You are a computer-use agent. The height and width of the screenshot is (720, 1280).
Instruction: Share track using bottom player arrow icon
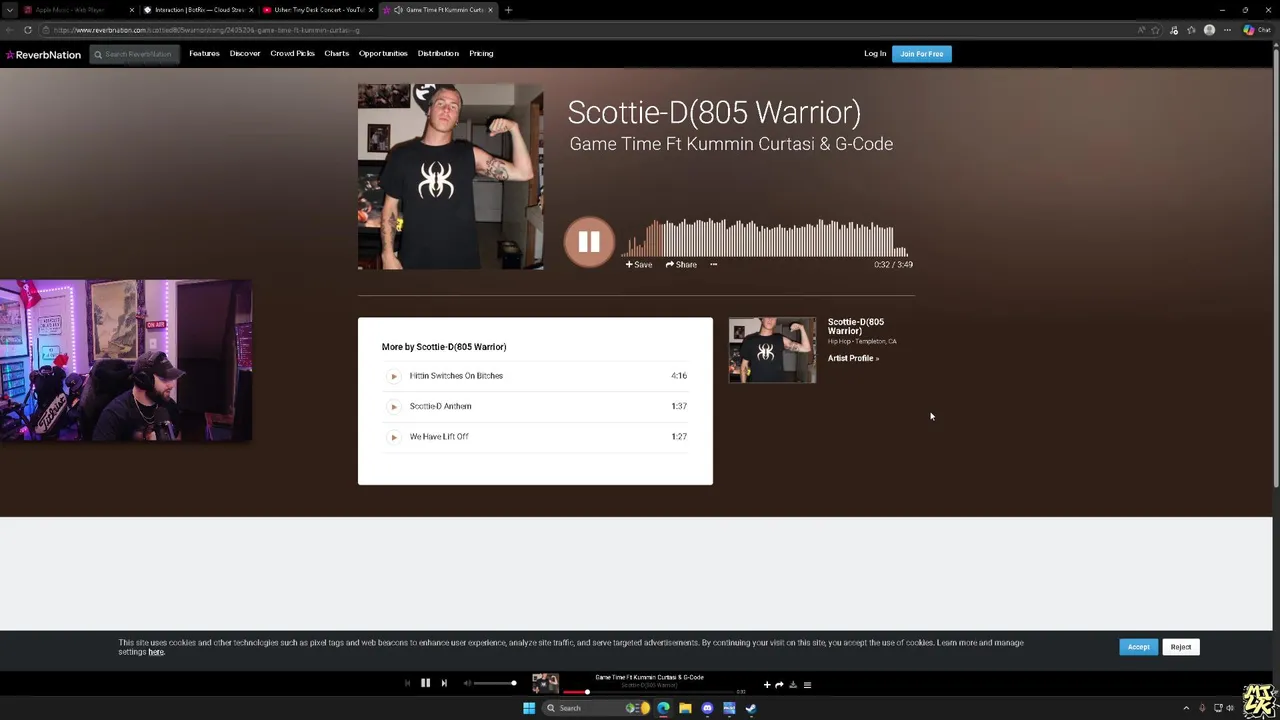click(779, 685)
